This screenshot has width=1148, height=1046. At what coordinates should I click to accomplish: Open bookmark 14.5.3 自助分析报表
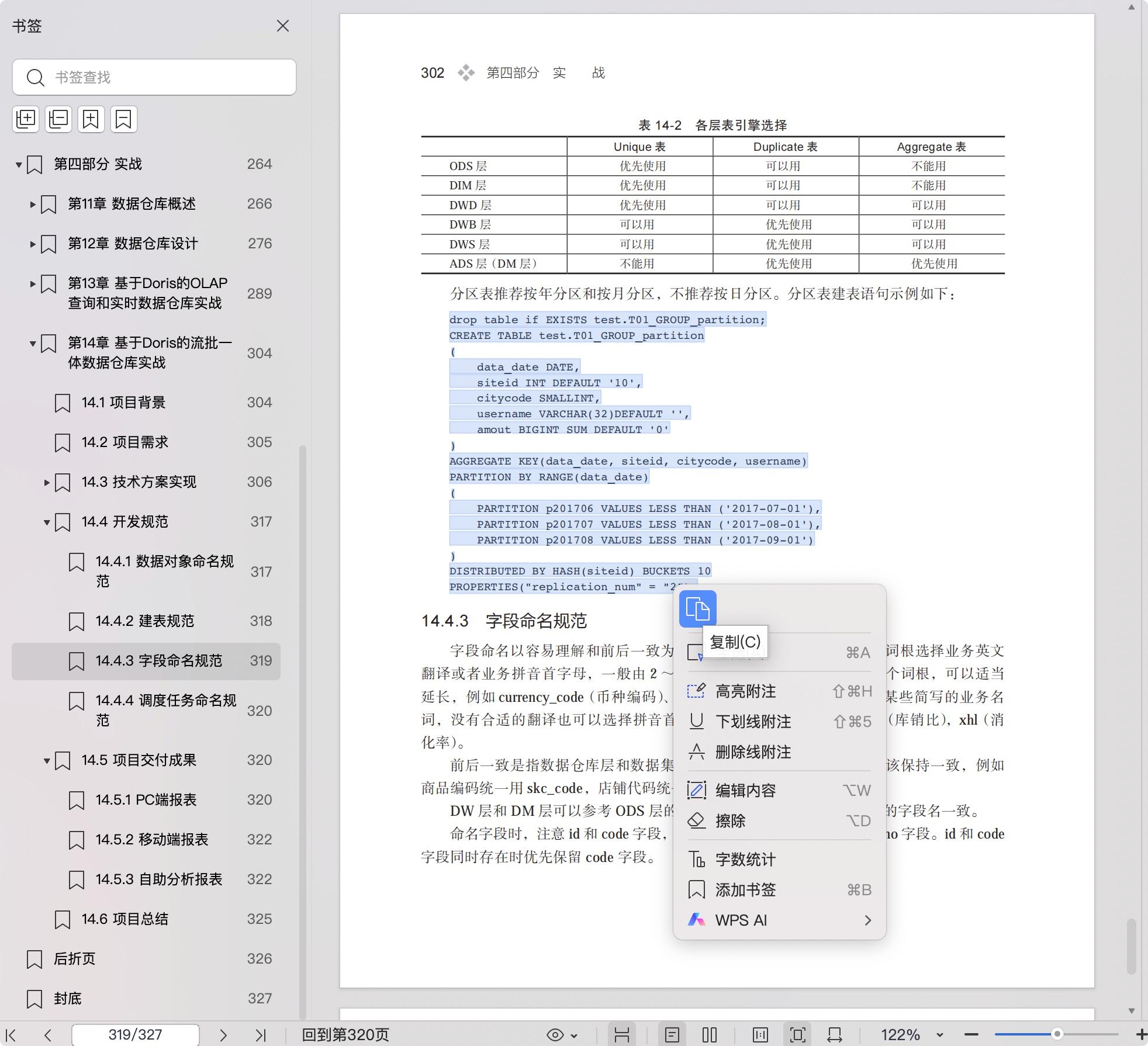[x=146, y=879]
